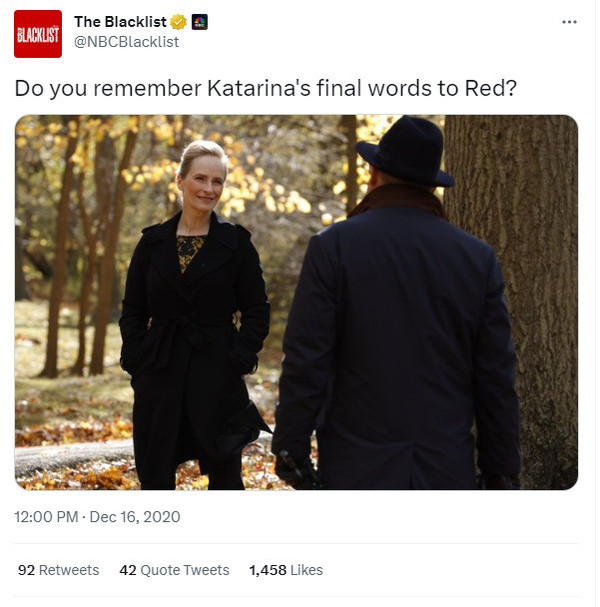Click the number 42 in quote count
This screenshot has width=600, height=607.
(128, 570)
